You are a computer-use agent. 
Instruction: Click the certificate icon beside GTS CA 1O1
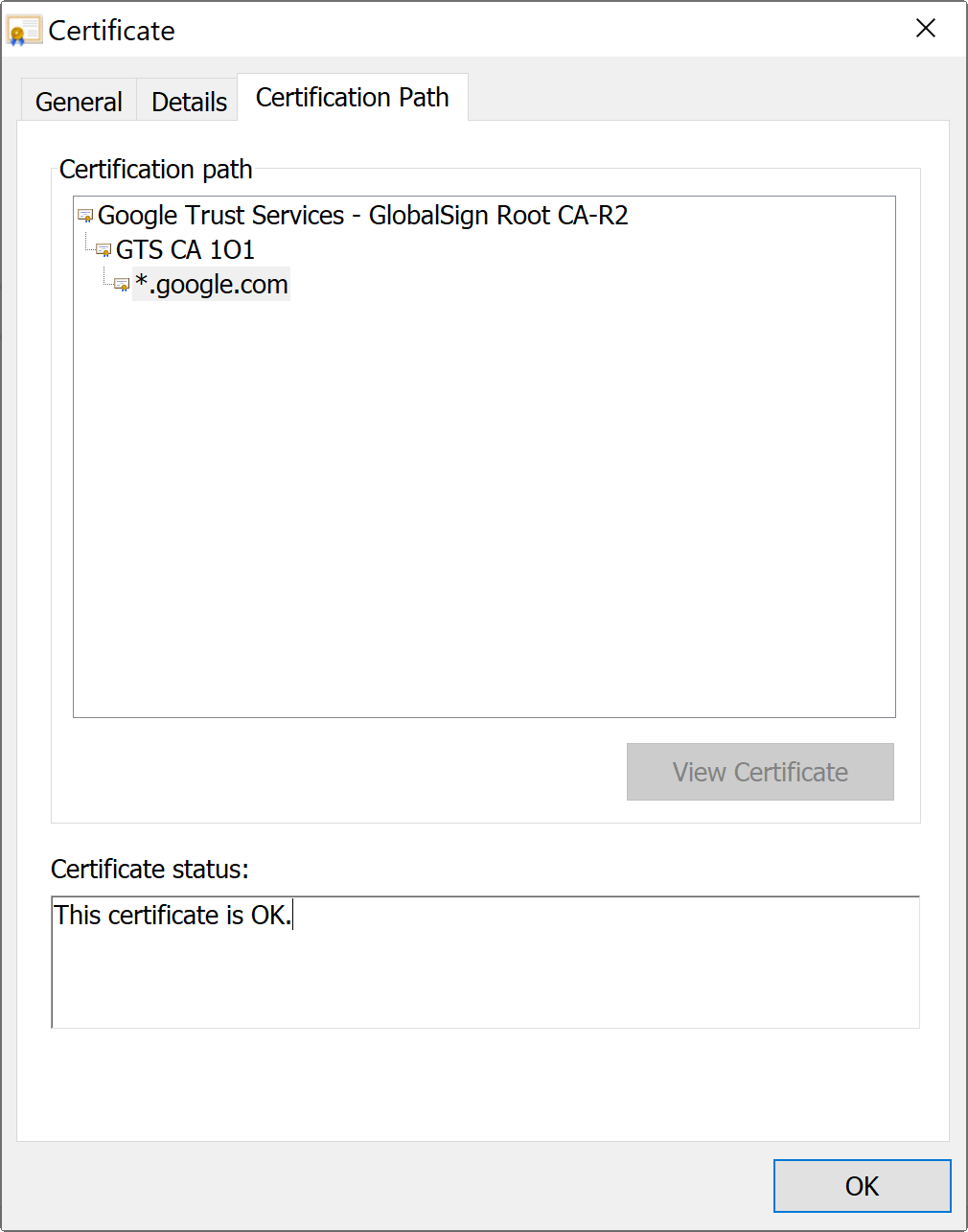pyautogui.click(x=104, y=250)
